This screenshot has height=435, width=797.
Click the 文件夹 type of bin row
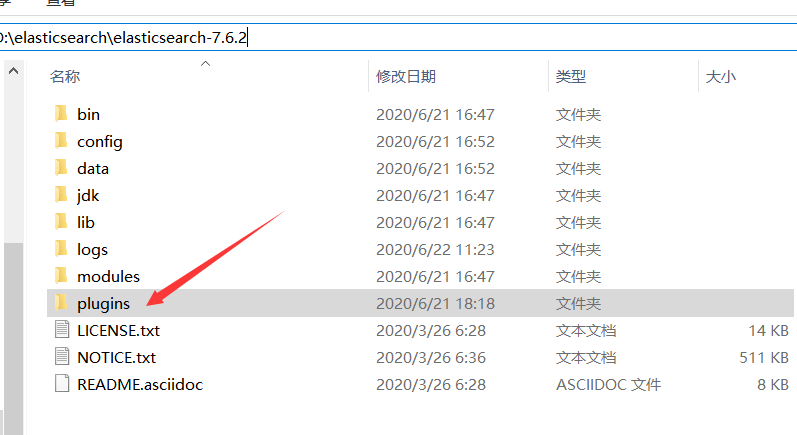point(578,114)
